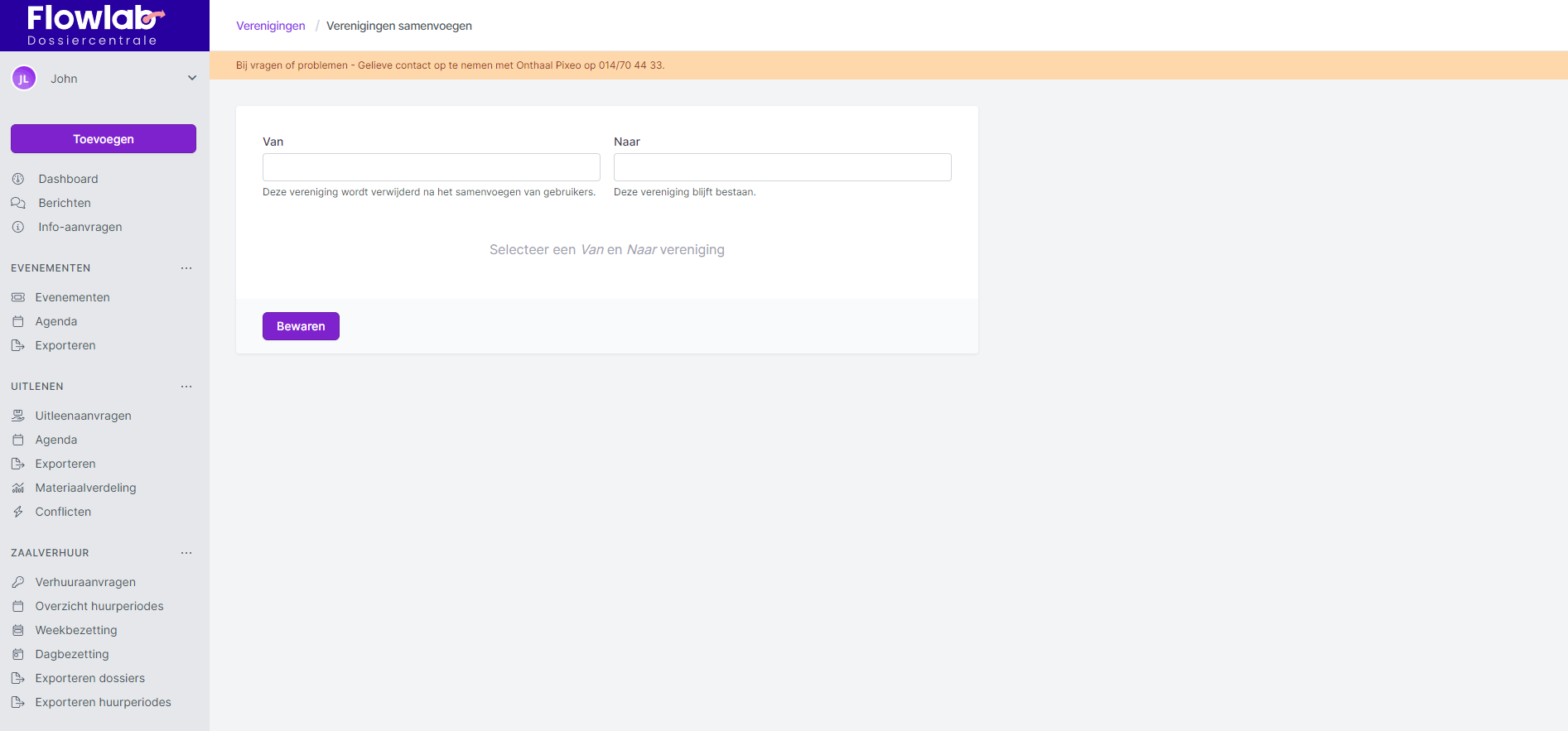Screen dimensions: 1568x731
Task: Open the Naar vereniging select field
Action: [x=782, y=167]
